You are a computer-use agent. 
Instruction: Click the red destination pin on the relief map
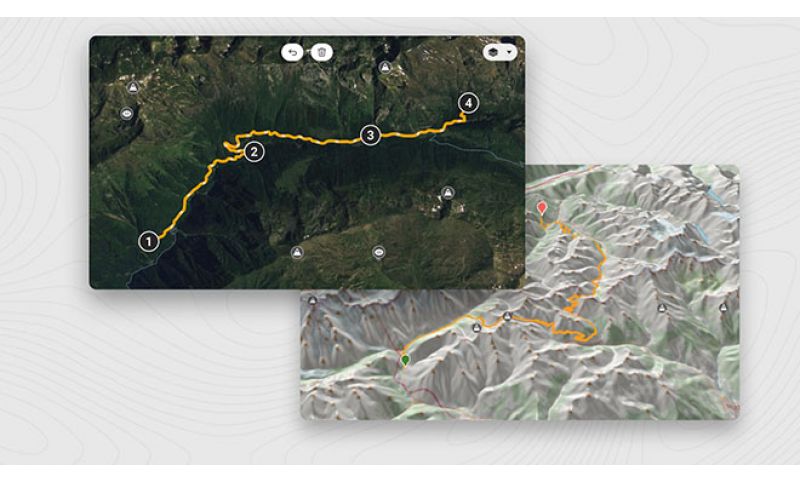point(542,208)
